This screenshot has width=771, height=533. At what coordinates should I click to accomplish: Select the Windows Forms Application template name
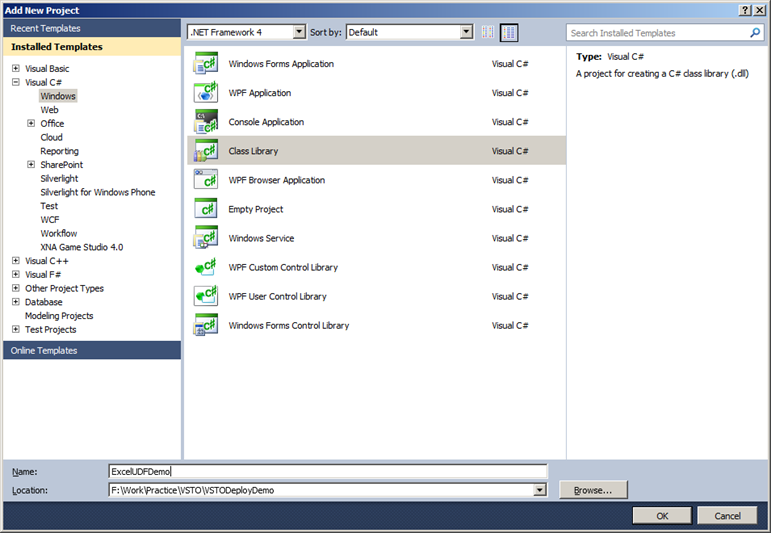281,64
